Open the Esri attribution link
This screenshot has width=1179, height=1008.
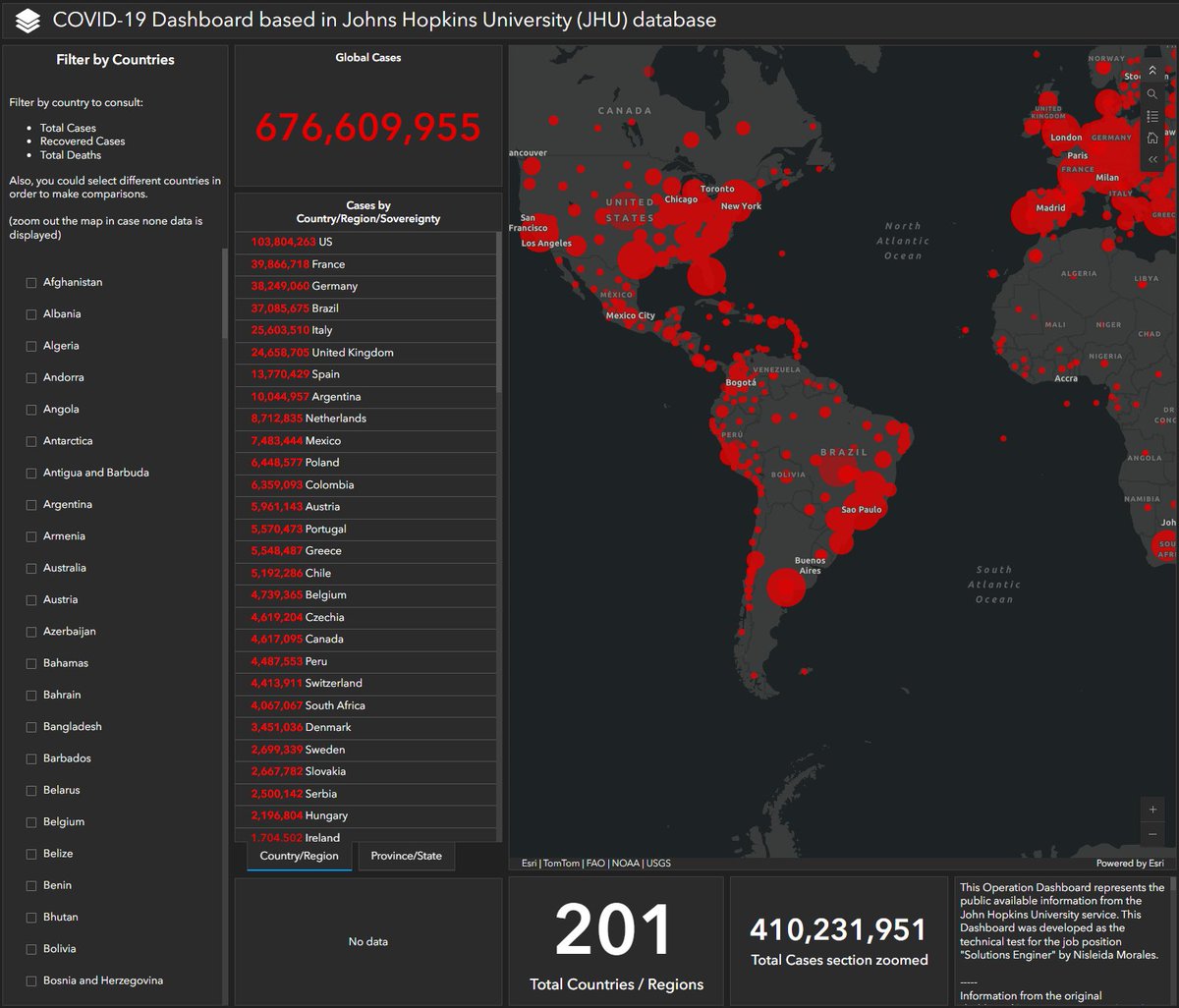click(529, 864)
